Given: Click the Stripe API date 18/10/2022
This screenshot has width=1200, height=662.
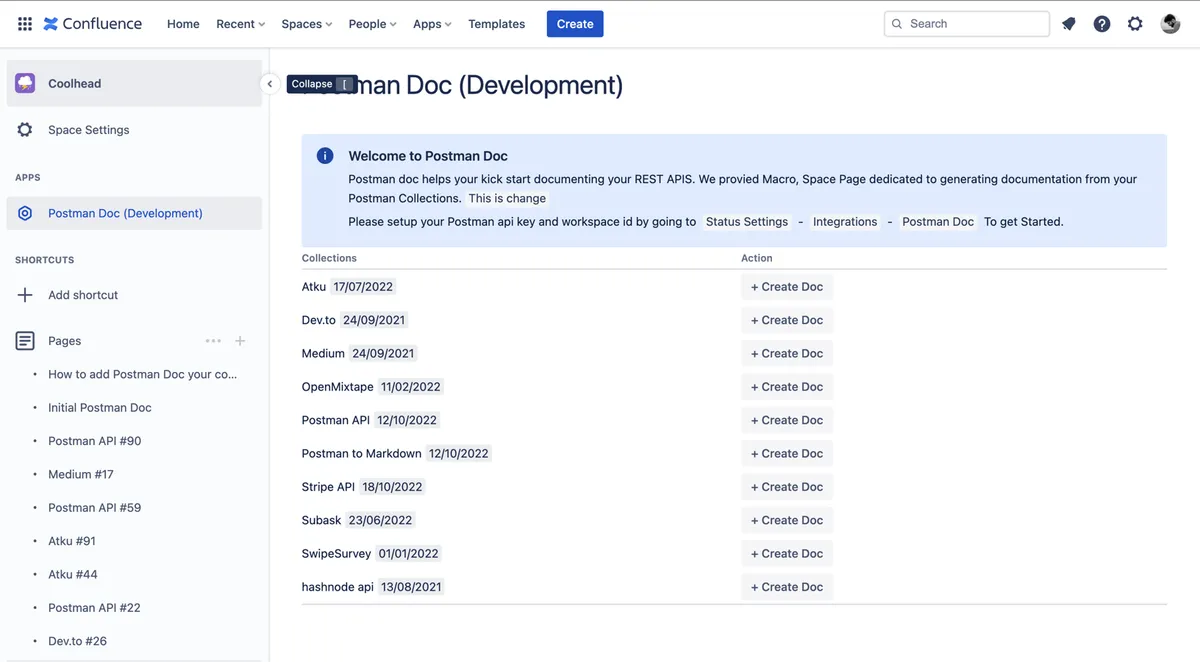Looking at the screenshot, I should 392,487.
